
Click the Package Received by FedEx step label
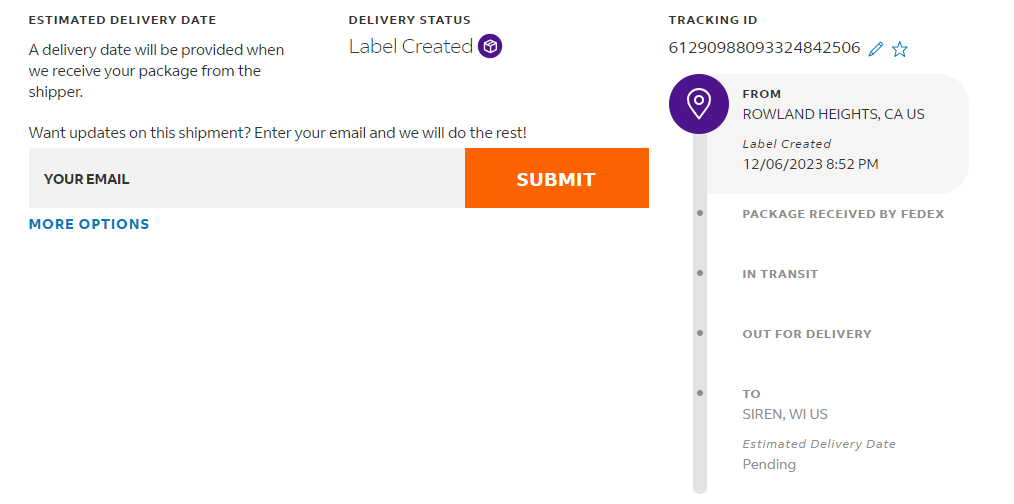point(843,214)
